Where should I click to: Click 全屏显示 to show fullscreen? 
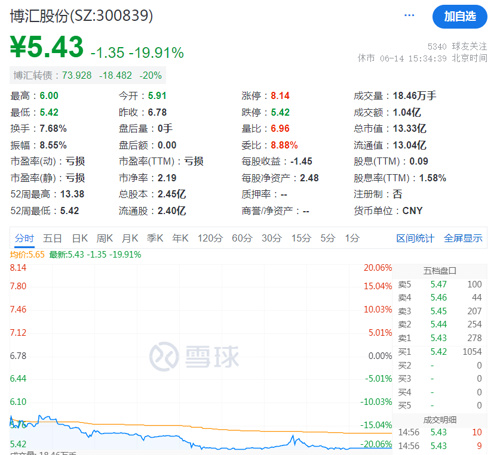[463, 238]
